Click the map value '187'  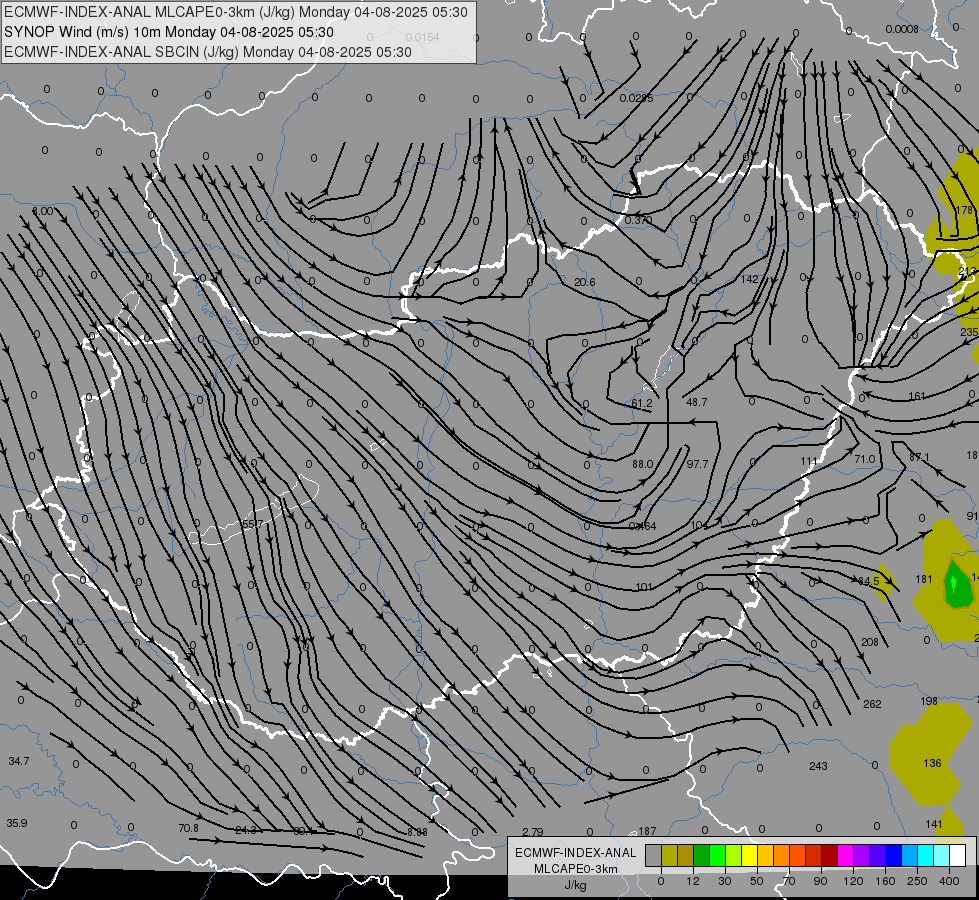pos(647,831)
